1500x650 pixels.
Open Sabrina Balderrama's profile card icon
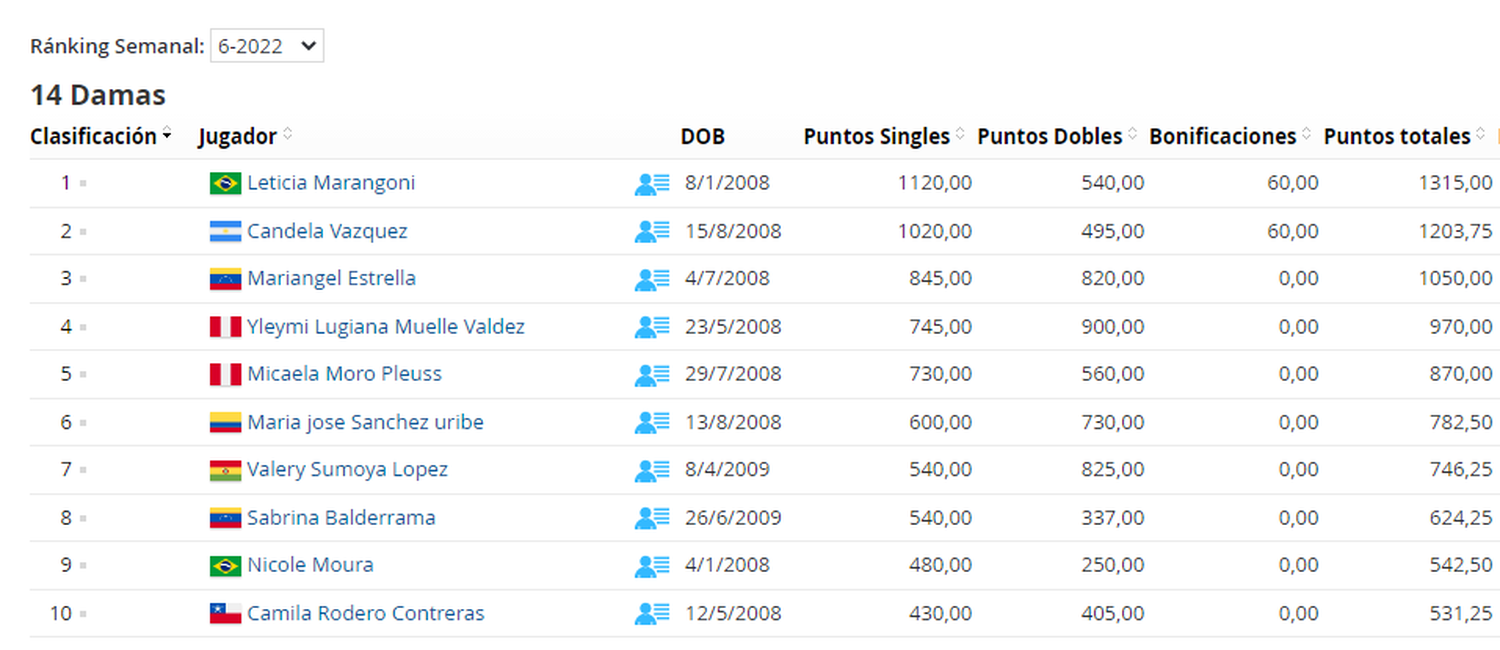[x=652, y=518]
